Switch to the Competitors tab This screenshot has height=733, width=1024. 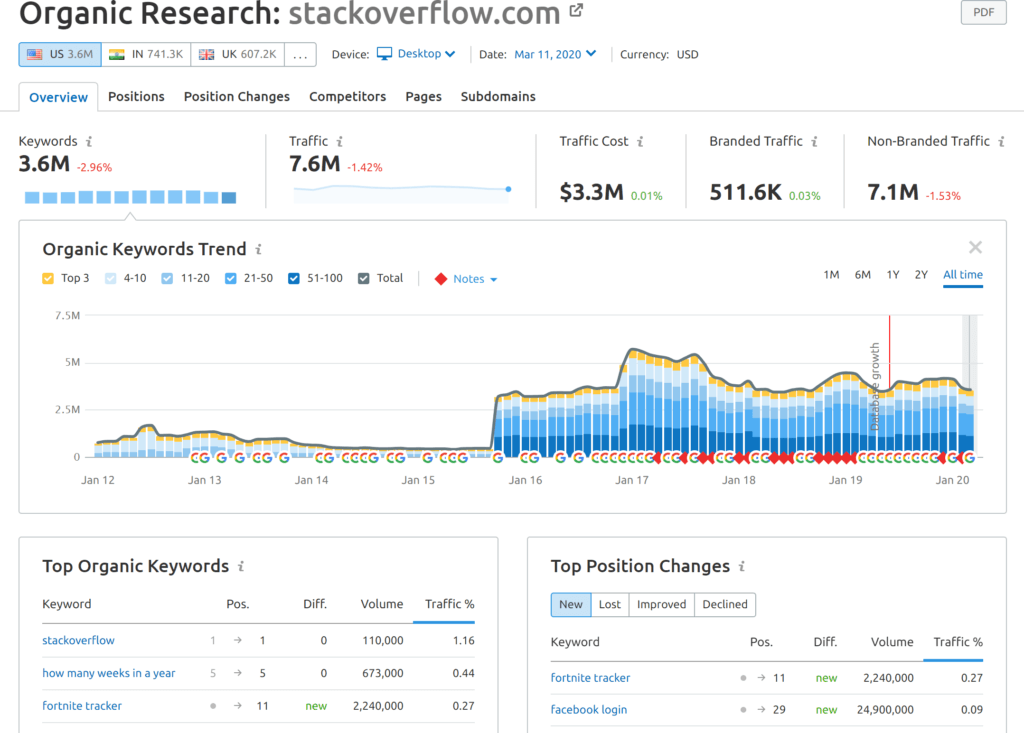(x=347, y=97)
